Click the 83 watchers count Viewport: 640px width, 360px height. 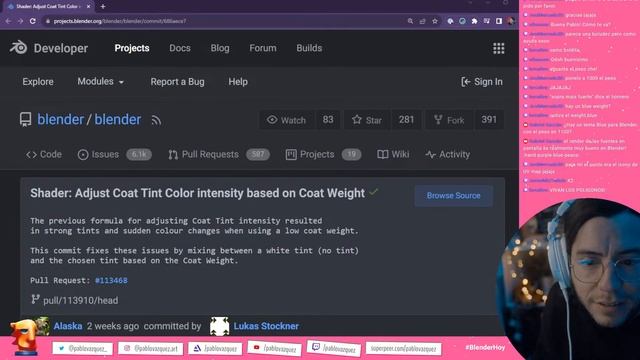tap(328, 120)
